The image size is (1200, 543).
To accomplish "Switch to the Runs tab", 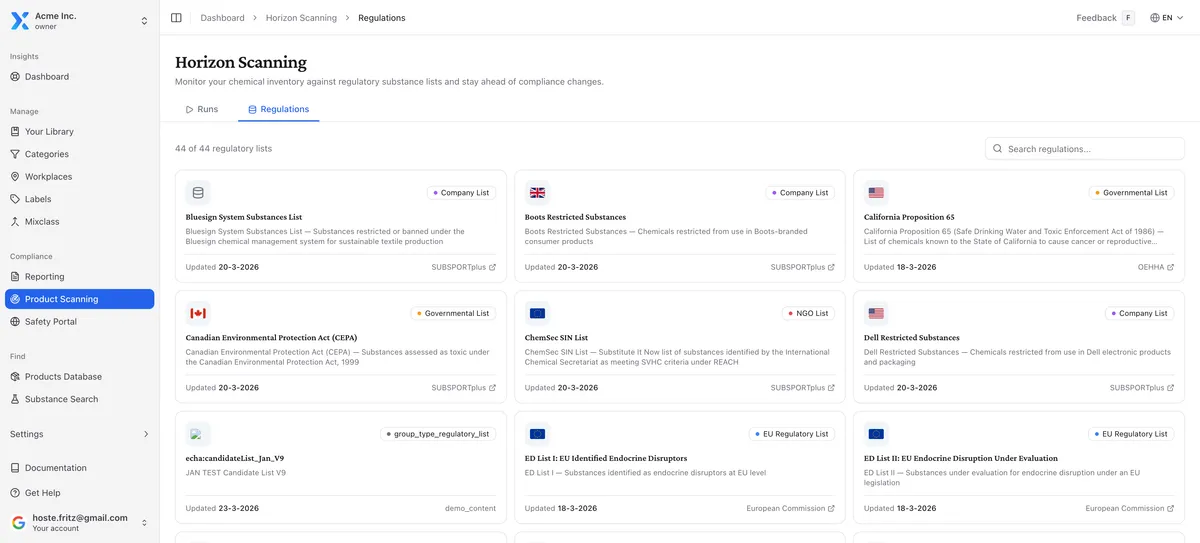I will pyautogui.click(x=202, y=109).
